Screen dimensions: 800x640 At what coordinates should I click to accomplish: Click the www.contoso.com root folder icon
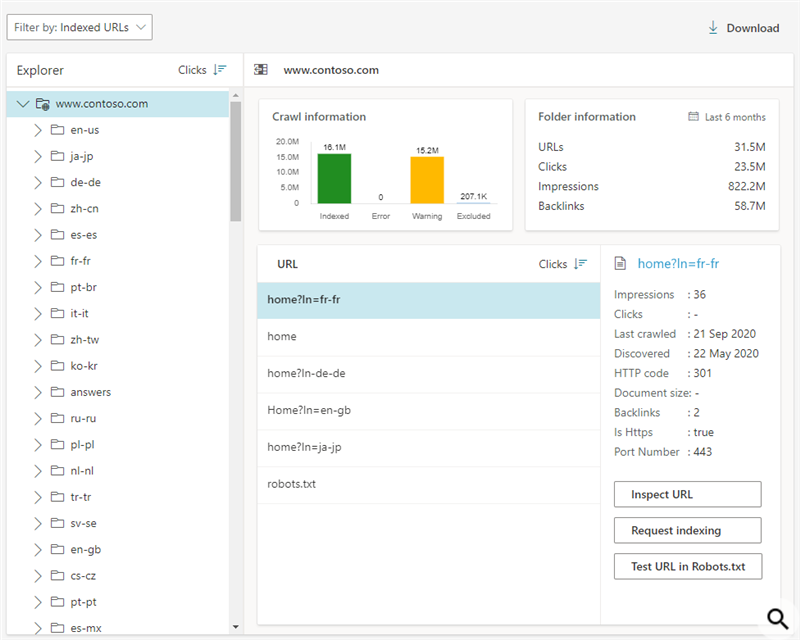coord(42,104)
